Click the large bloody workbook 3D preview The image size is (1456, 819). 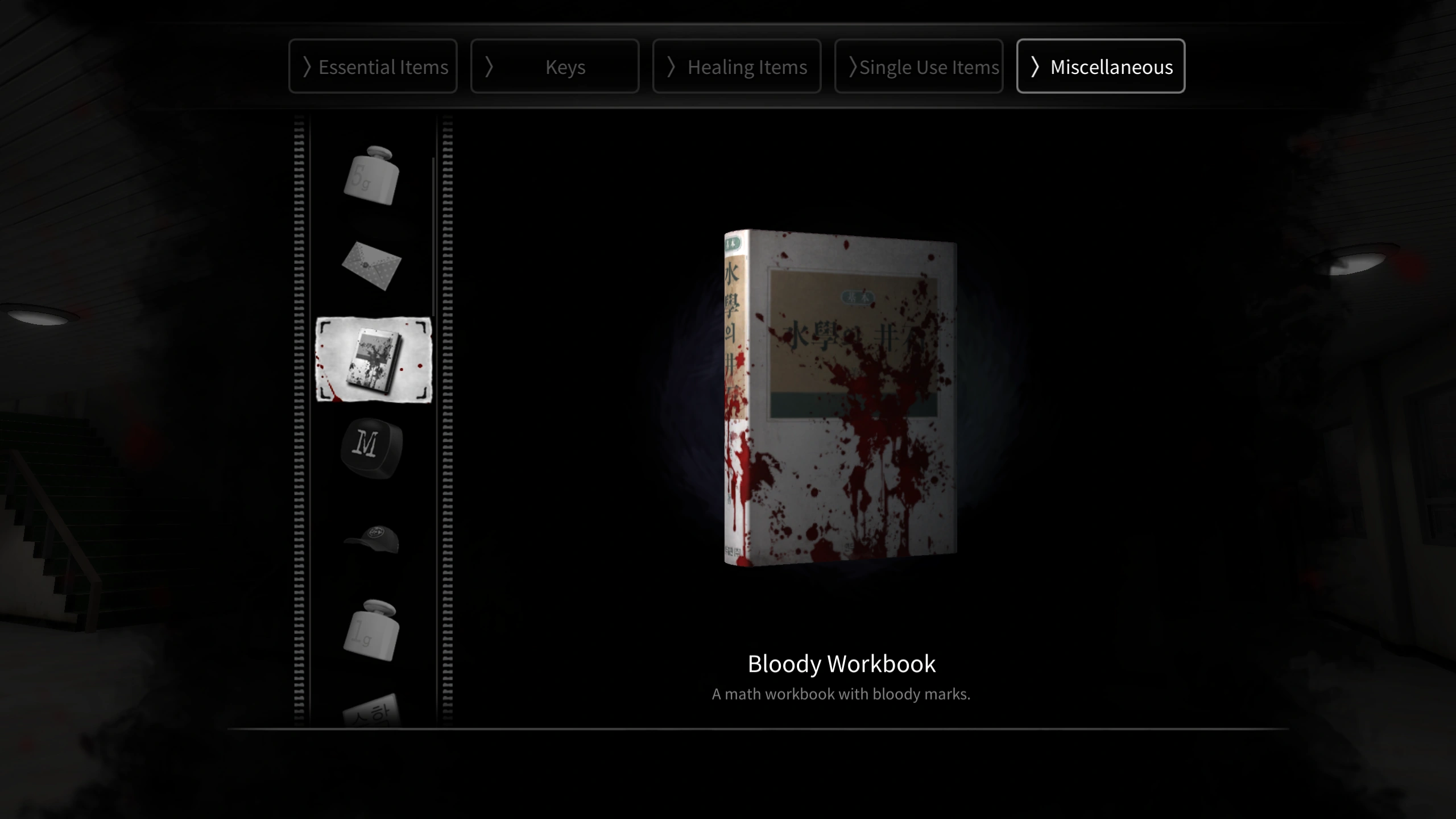click(x=841, y=397)
